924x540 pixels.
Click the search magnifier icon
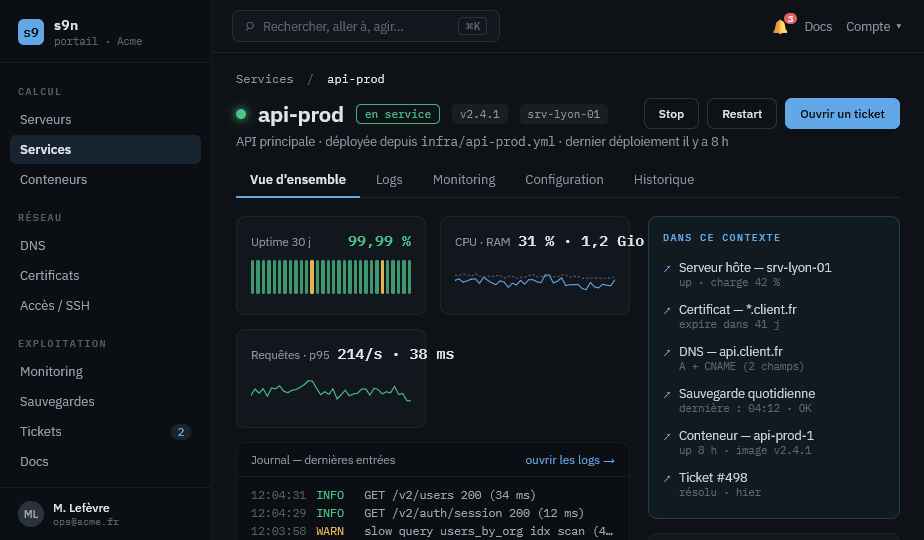pyautogui.click(x=250, y=27)
